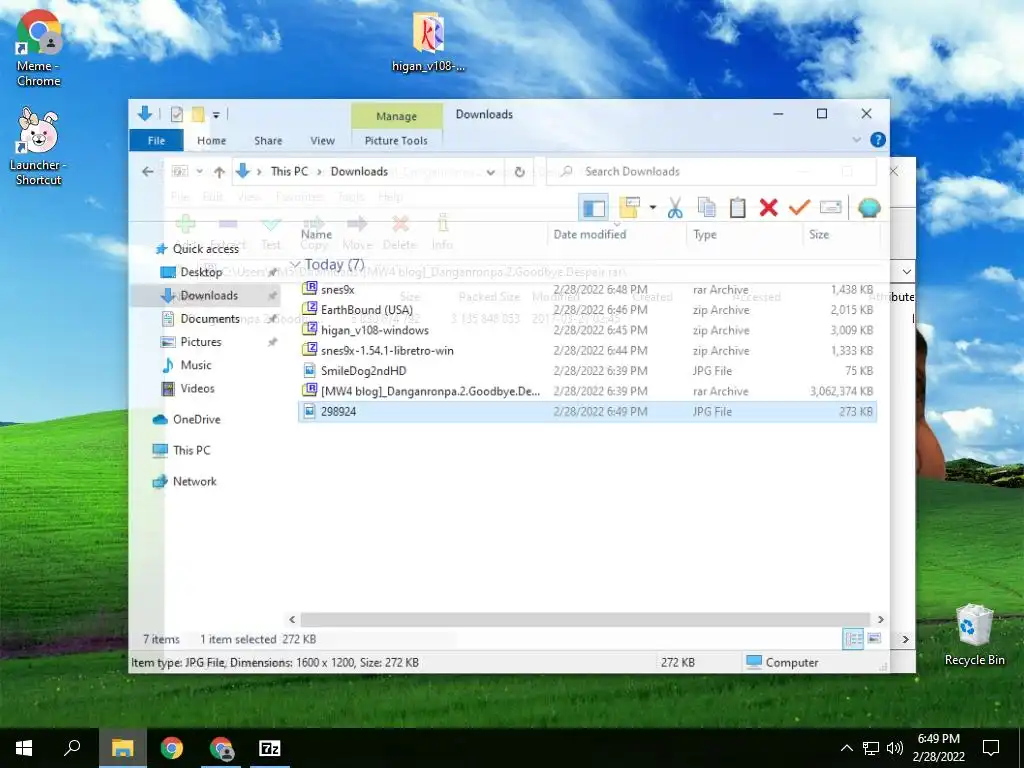Click the Manage contextual tab header
This screenshot has width=1024, height=768.
pyautogui.click(x=396, y=116)
